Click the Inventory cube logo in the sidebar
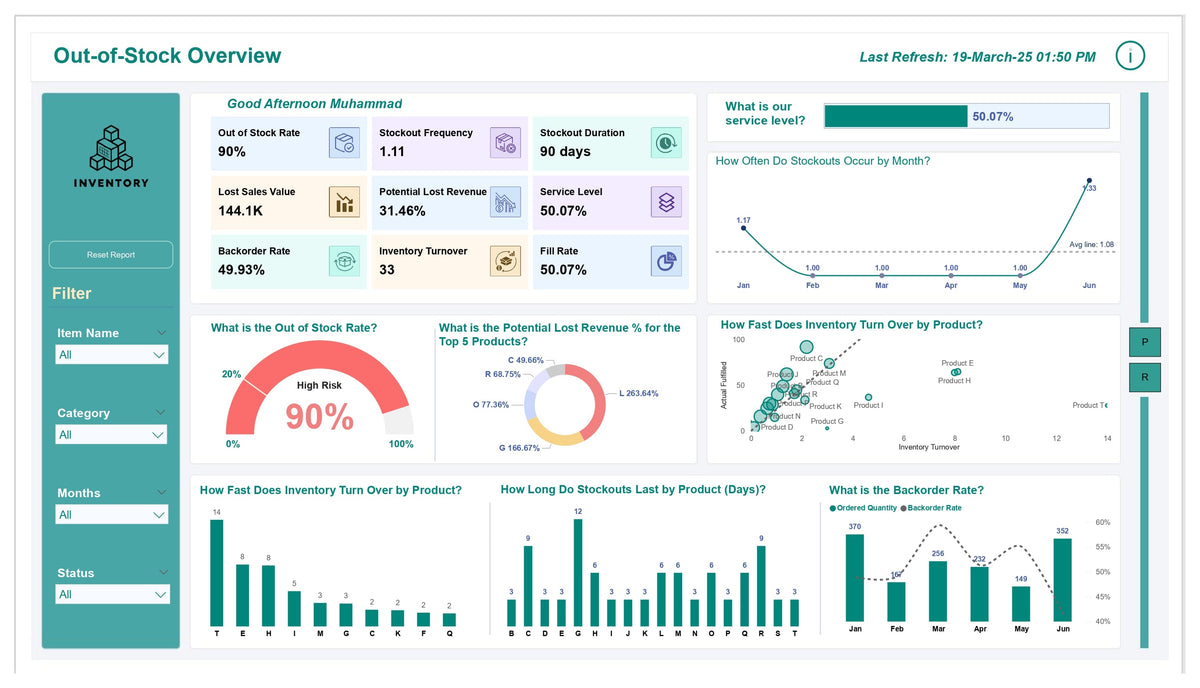The image size is (1200, 688). 110,148
